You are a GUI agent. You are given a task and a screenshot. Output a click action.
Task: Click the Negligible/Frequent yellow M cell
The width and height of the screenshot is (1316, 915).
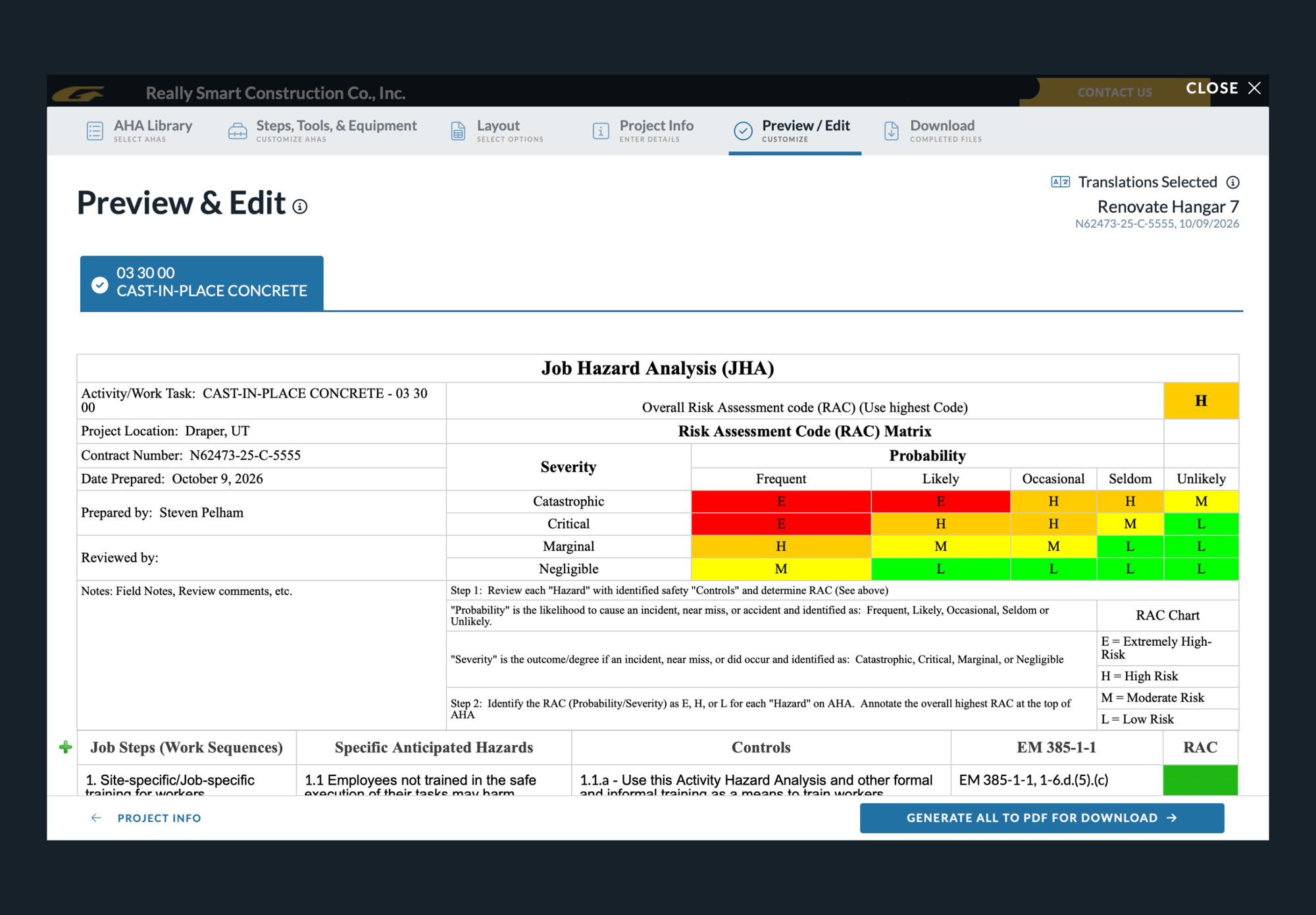click(781, 569)
